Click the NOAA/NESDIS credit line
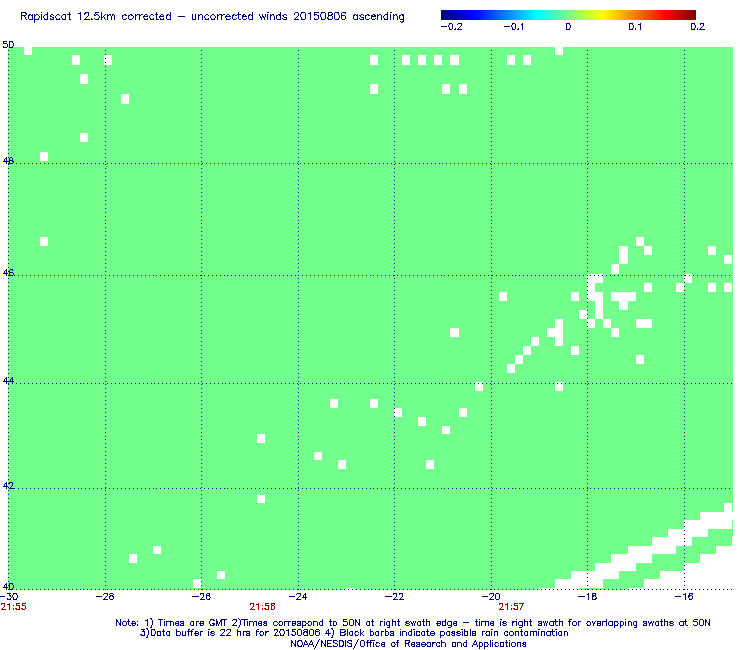 [x=408, y=644]
